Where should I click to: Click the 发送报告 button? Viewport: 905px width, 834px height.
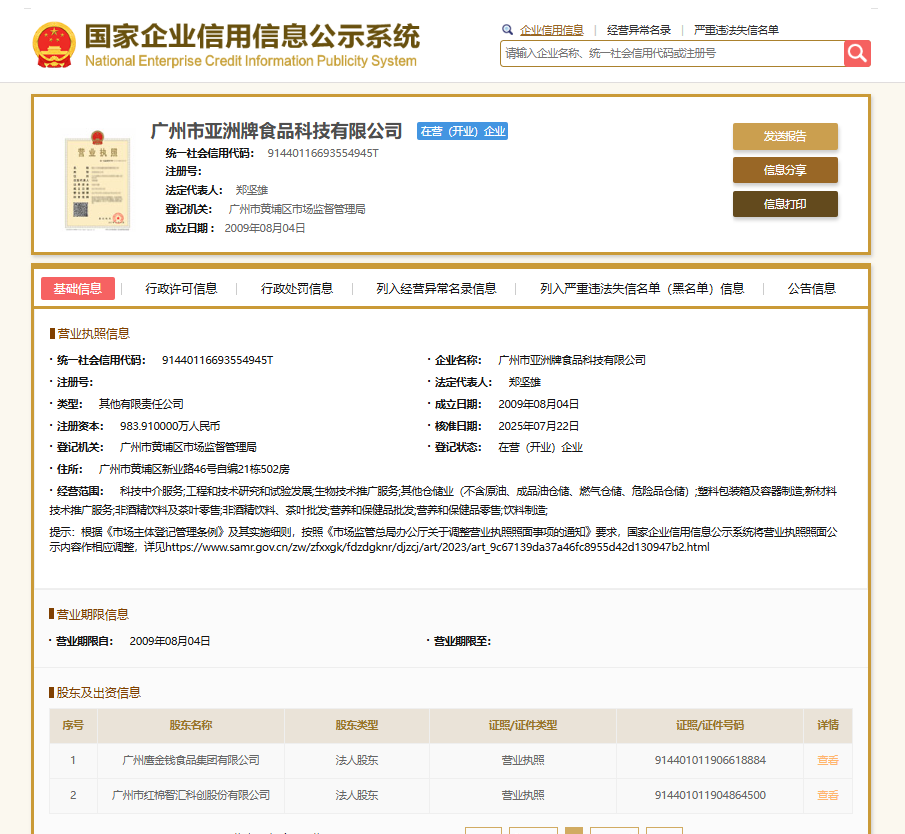[x=785, y=136]
